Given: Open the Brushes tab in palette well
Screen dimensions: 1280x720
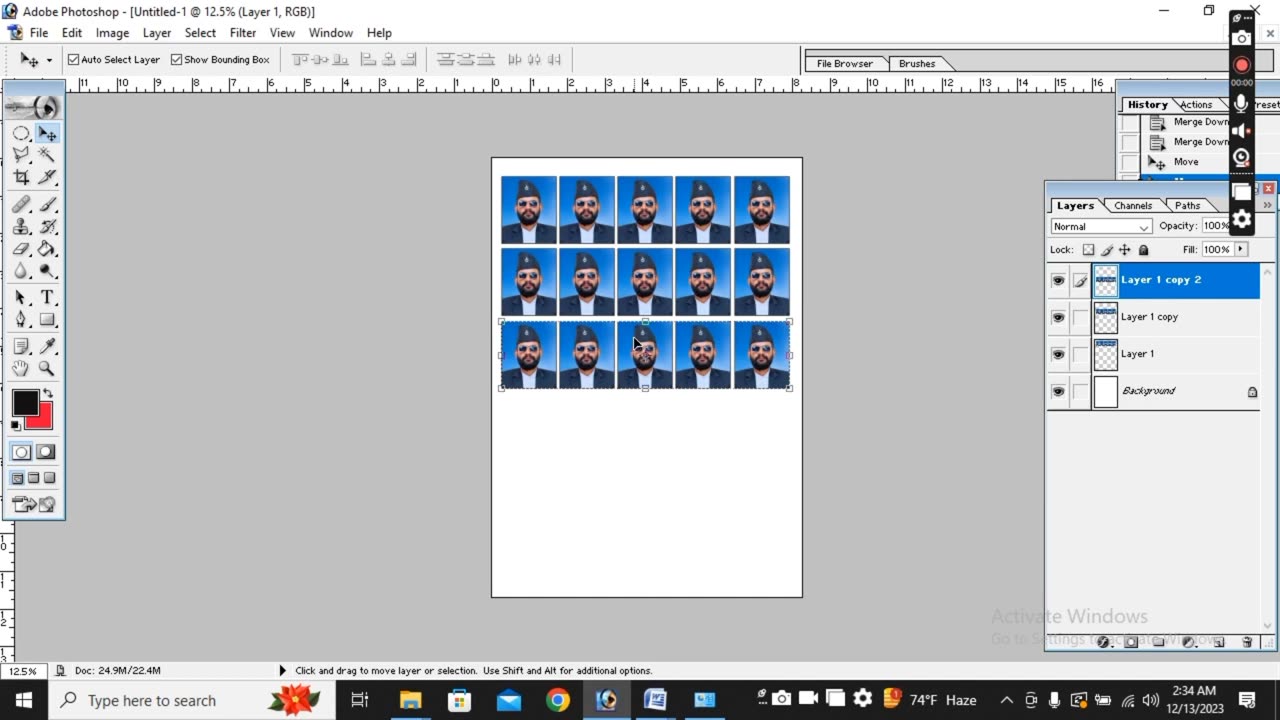Looking at the screenshot, I should [x=917, y=64].
